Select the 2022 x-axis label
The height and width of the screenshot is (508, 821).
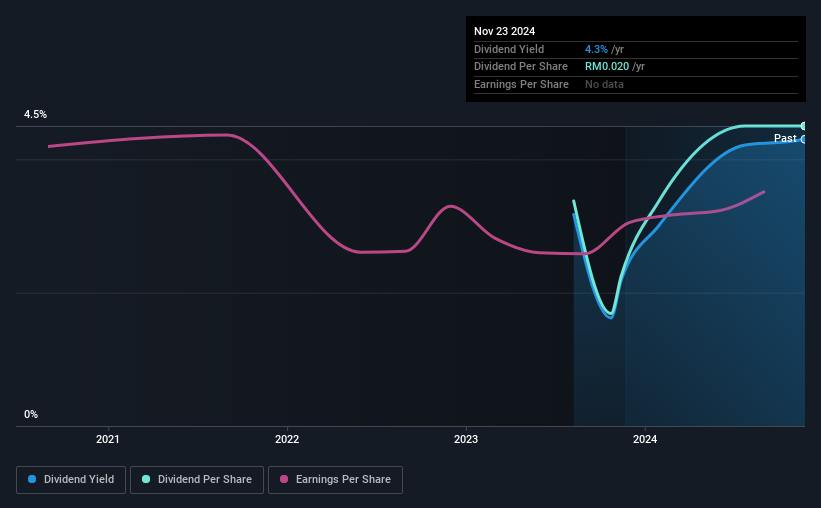tap(287, 439)
